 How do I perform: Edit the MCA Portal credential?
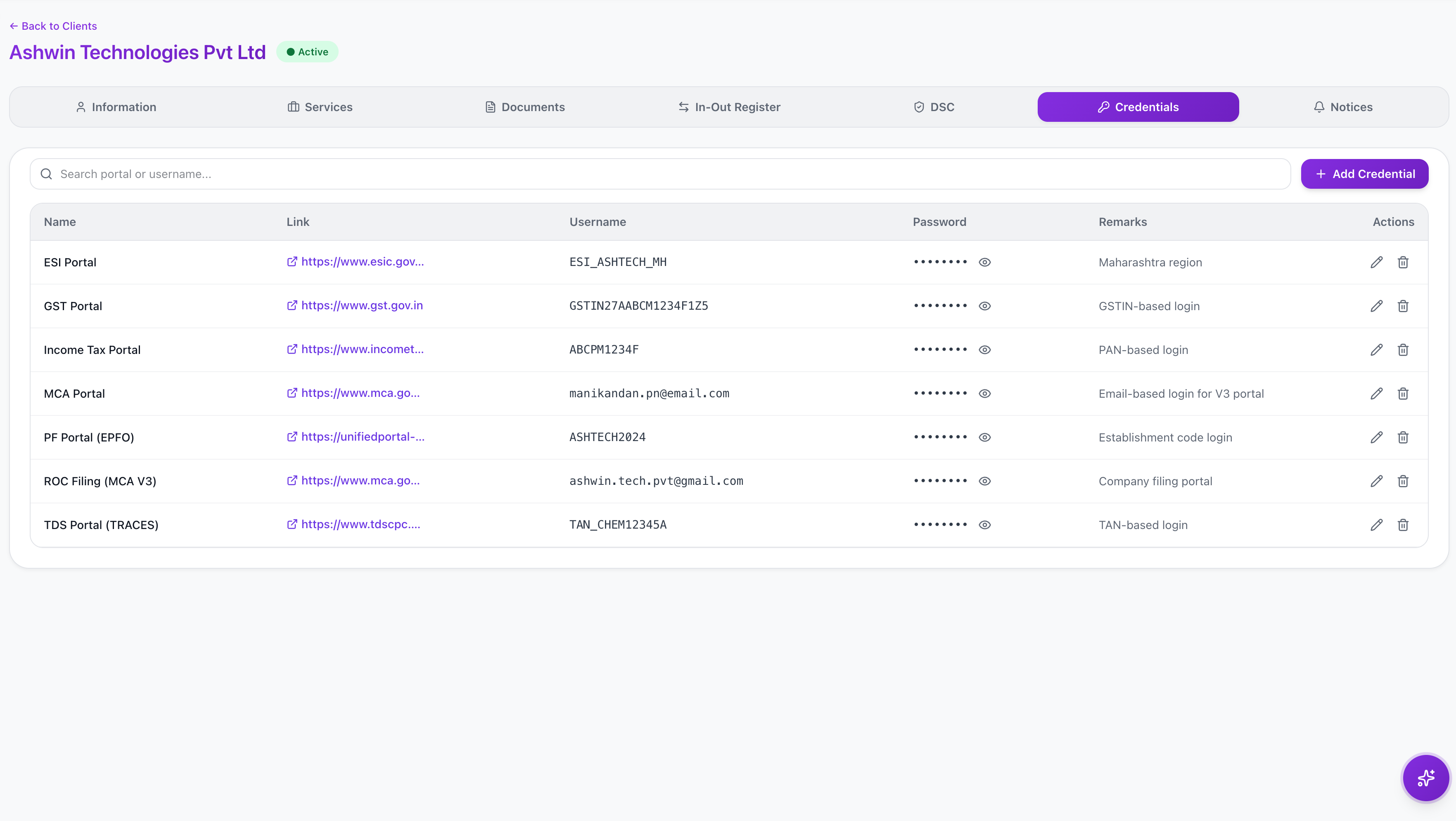[1376, 394]
